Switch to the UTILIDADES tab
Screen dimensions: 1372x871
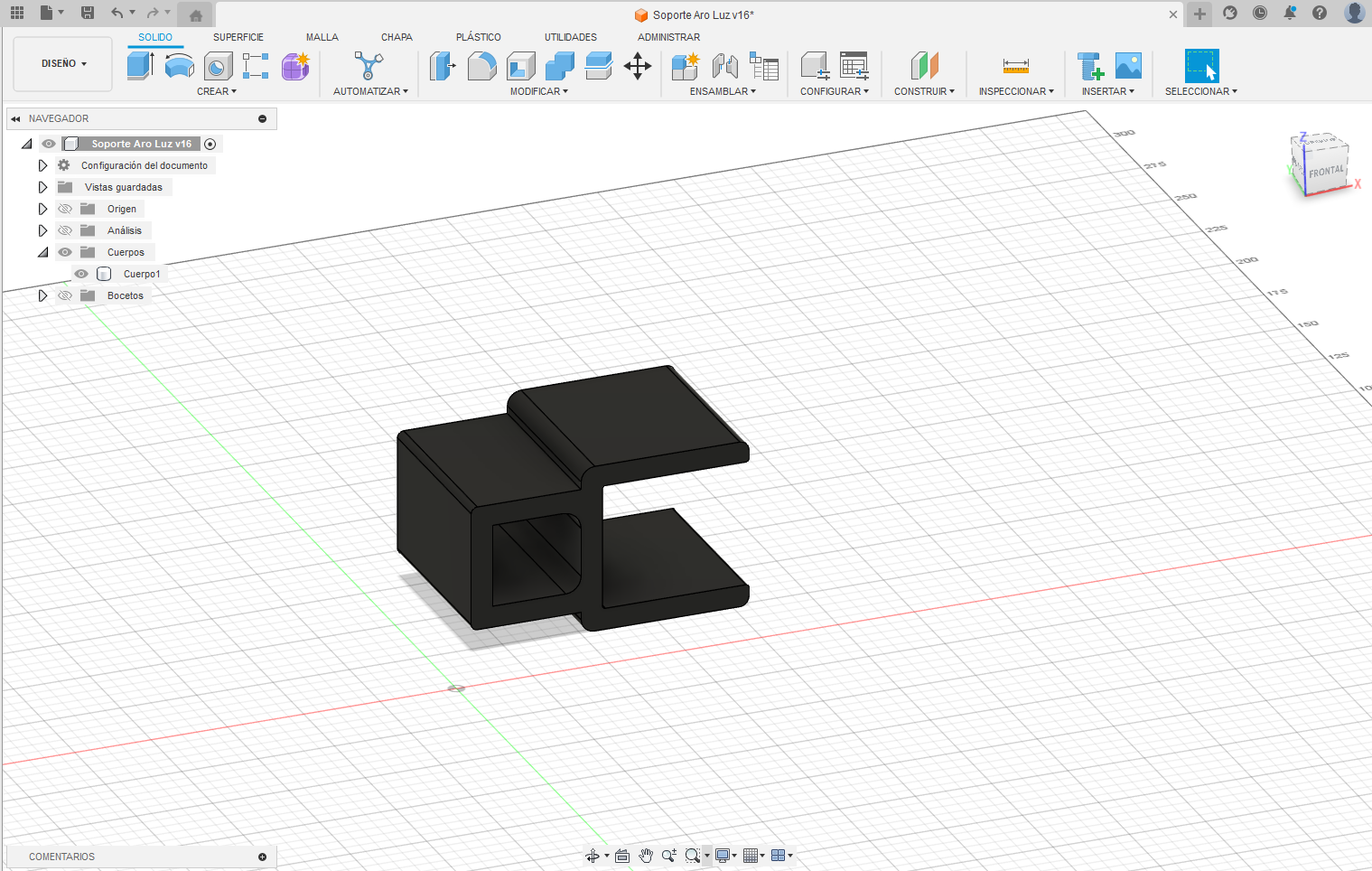[571, 37]
